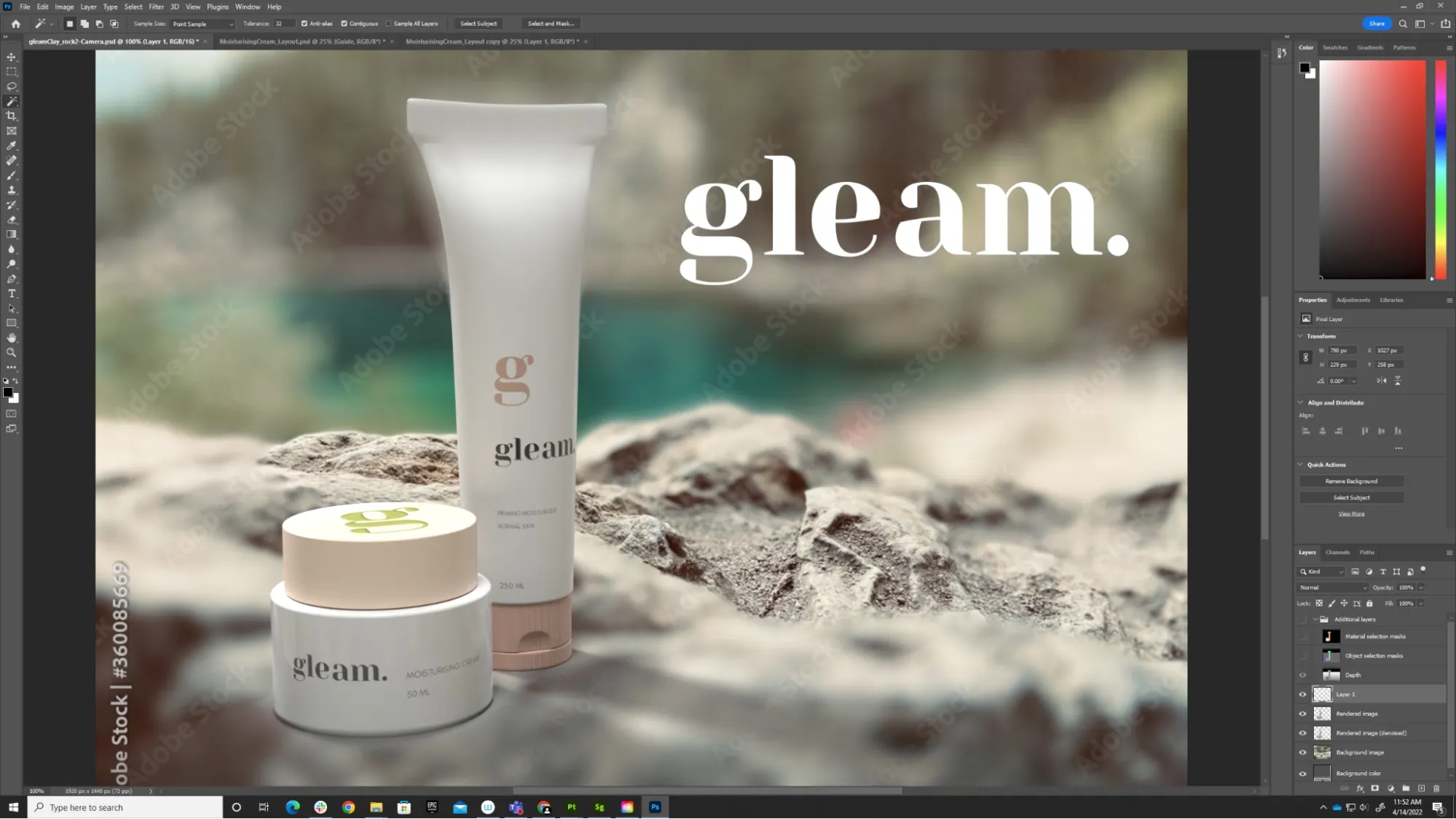This screenshot has width=1456, height=819.
Task: Toggle visibility of the Depth layer
Action: pos(1303,675)
